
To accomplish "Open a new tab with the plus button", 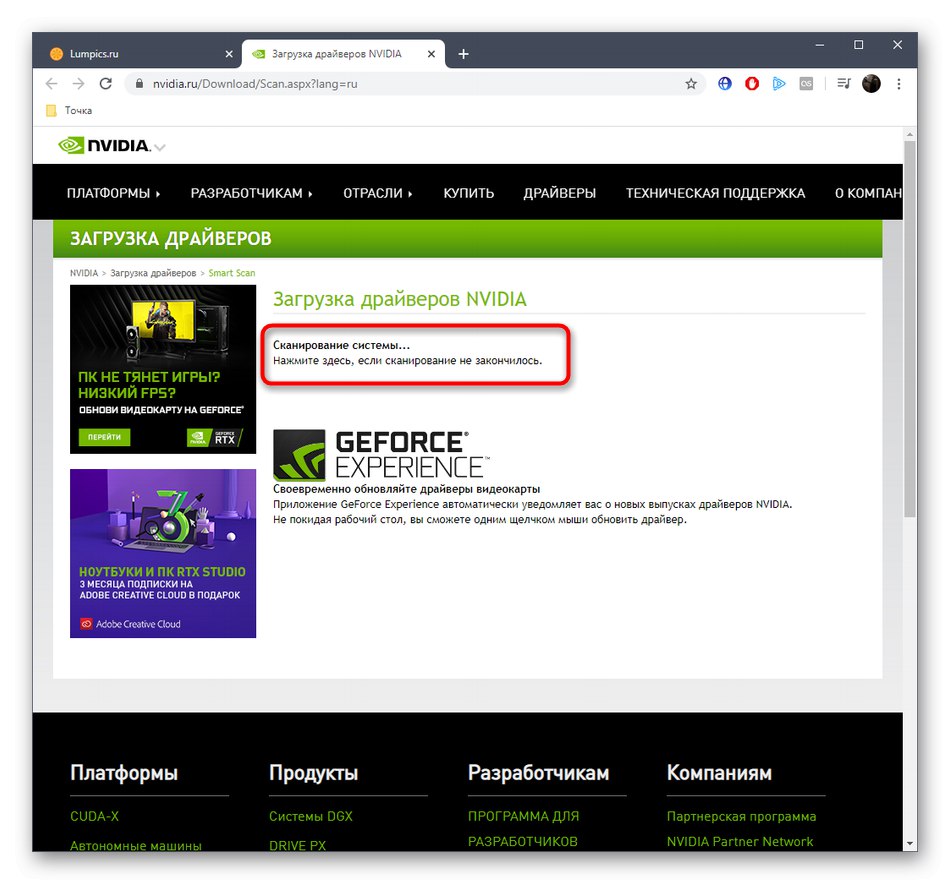I will click(463, 54).
